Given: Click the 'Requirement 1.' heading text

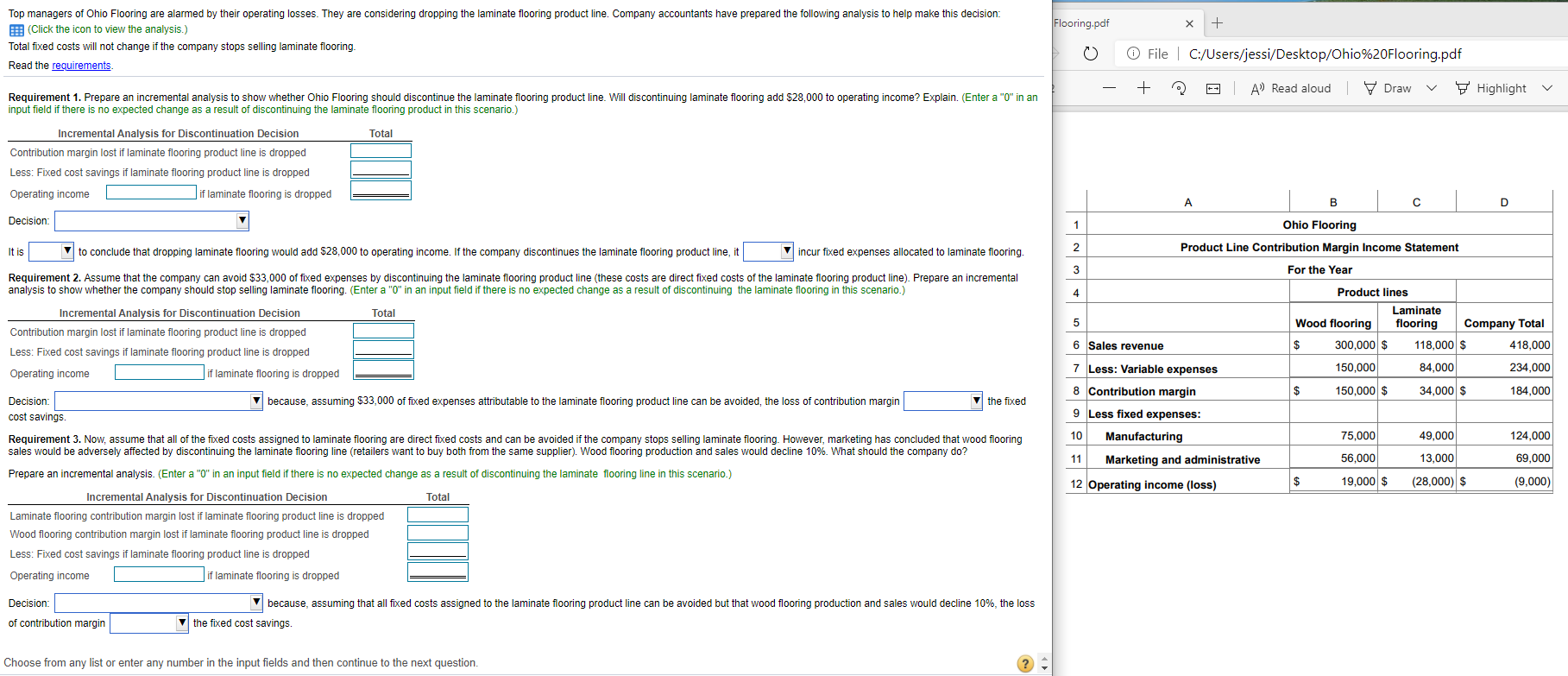Looking at the screenshot, I should click(45, 98).
